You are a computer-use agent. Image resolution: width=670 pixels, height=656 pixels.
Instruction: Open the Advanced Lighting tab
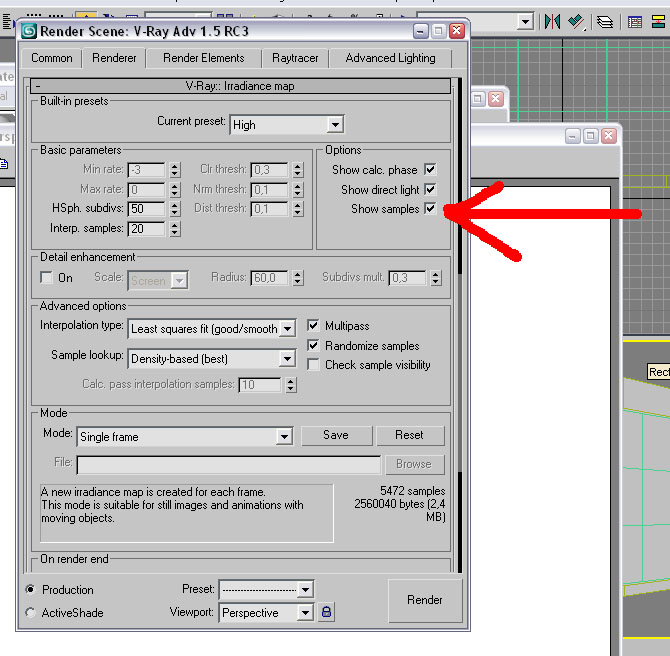[390, 58]
